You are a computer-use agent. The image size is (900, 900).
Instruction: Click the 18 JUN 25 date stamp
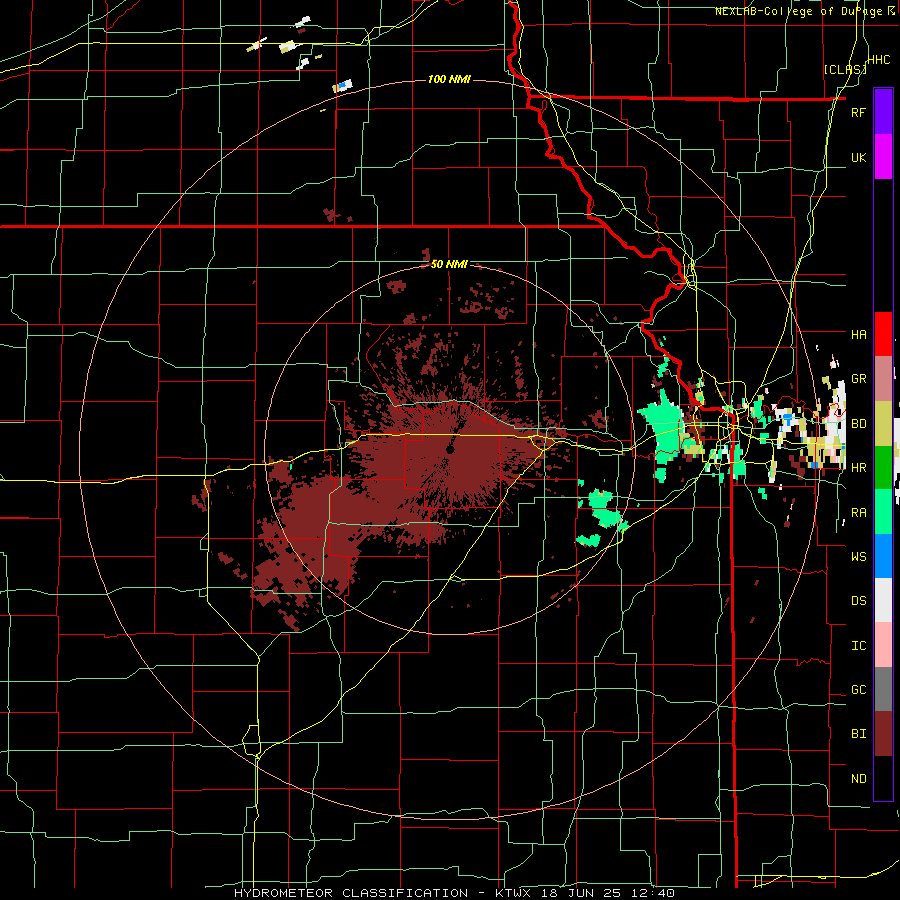(x=580, y=893)
